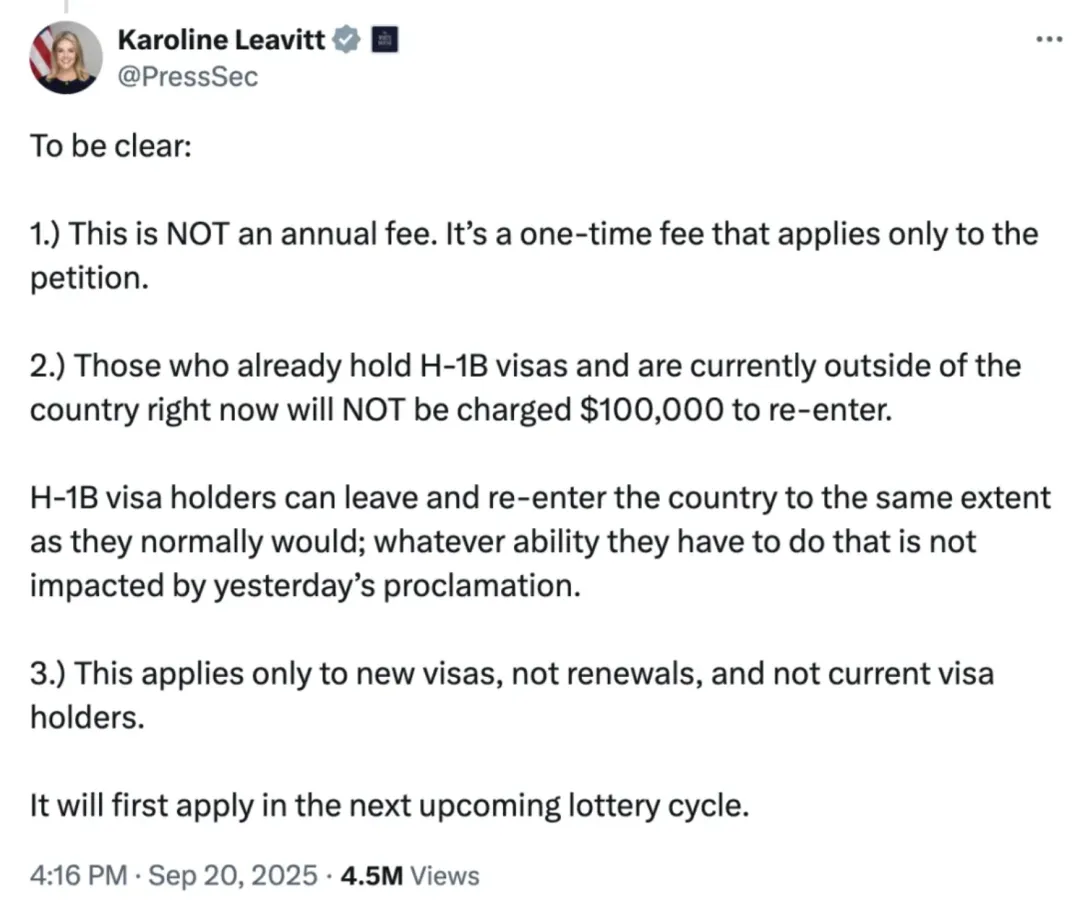Screen dimensions: 1080x920
Task: Click the "To be clear:" opening line
Action: click(x=111, y=146)
